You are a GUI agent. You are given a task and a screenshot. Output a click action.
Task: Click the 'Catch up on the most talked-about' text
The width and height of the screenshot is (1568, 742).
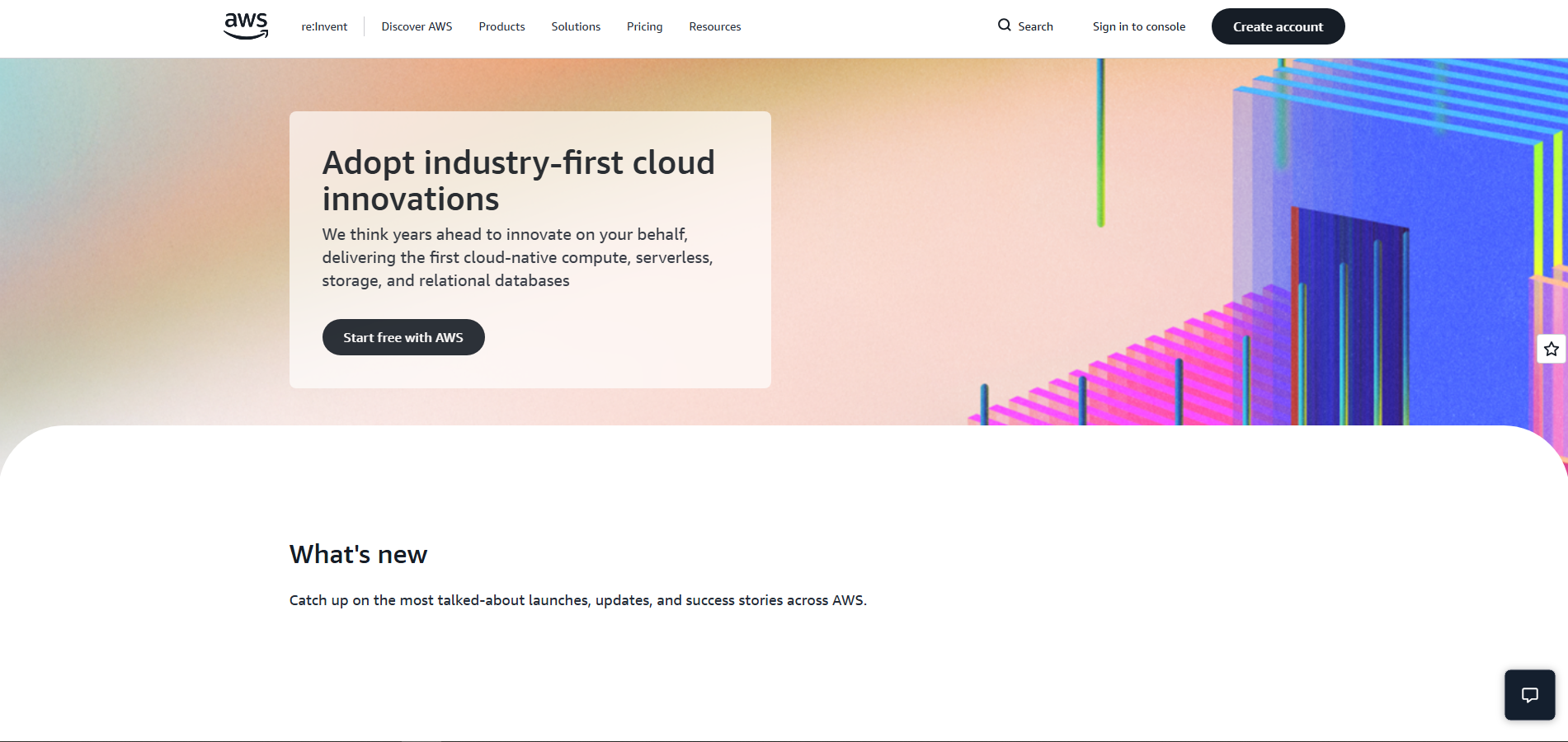pos(578,600)
